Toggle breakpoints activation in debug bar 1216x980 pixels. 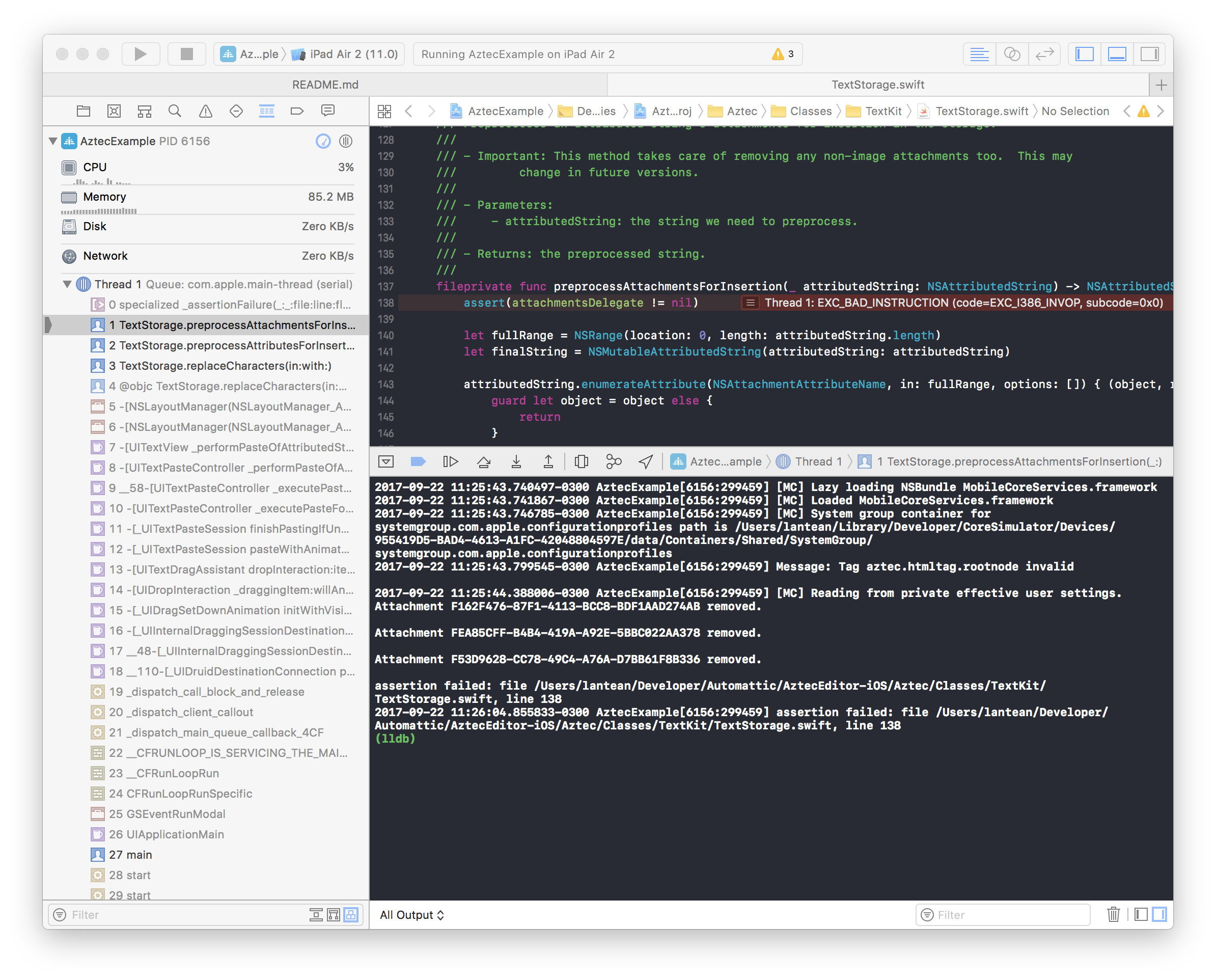click(418, 462)
